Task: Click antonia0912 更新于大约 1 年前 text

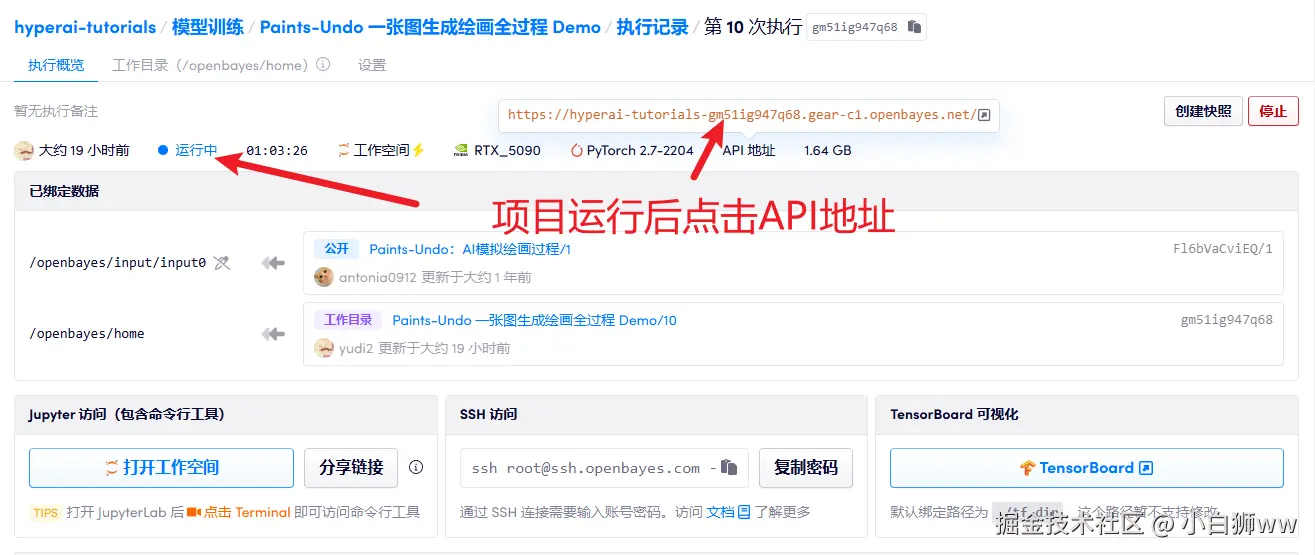Action: 435,277
